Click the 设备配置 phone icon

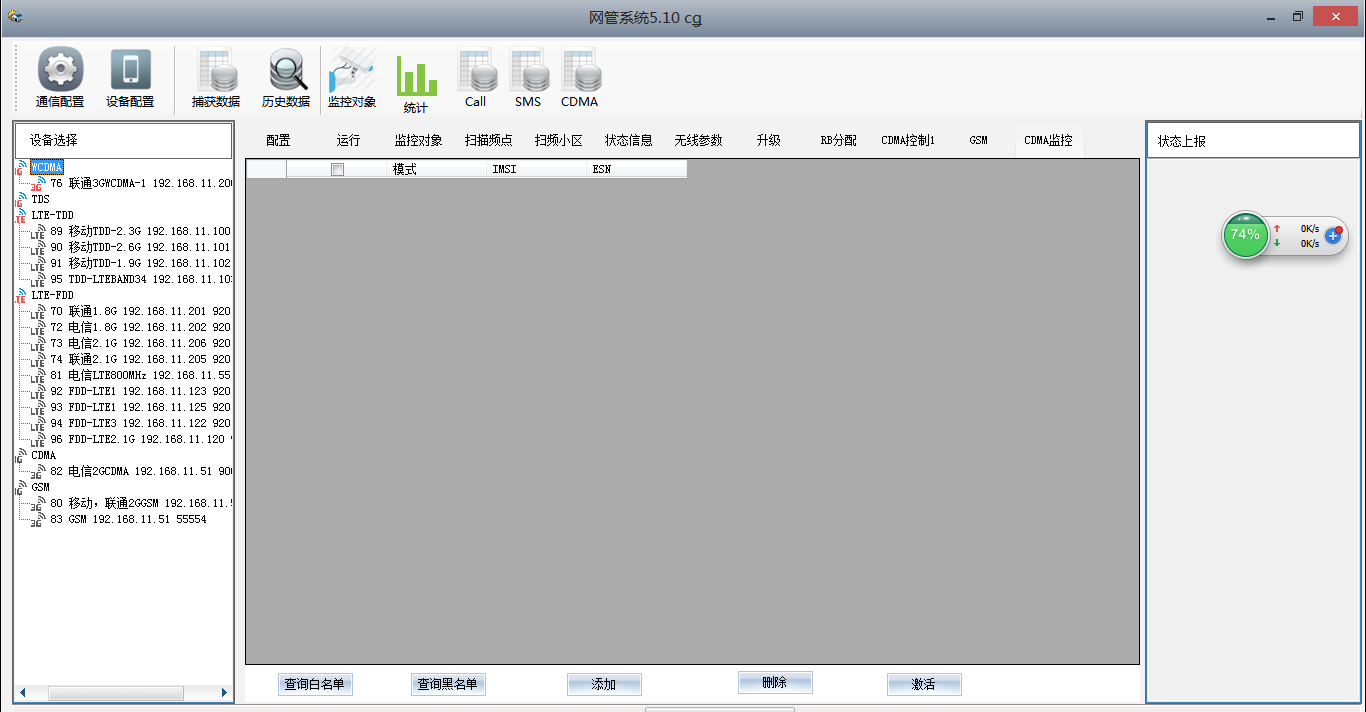[x=129, y=77]
